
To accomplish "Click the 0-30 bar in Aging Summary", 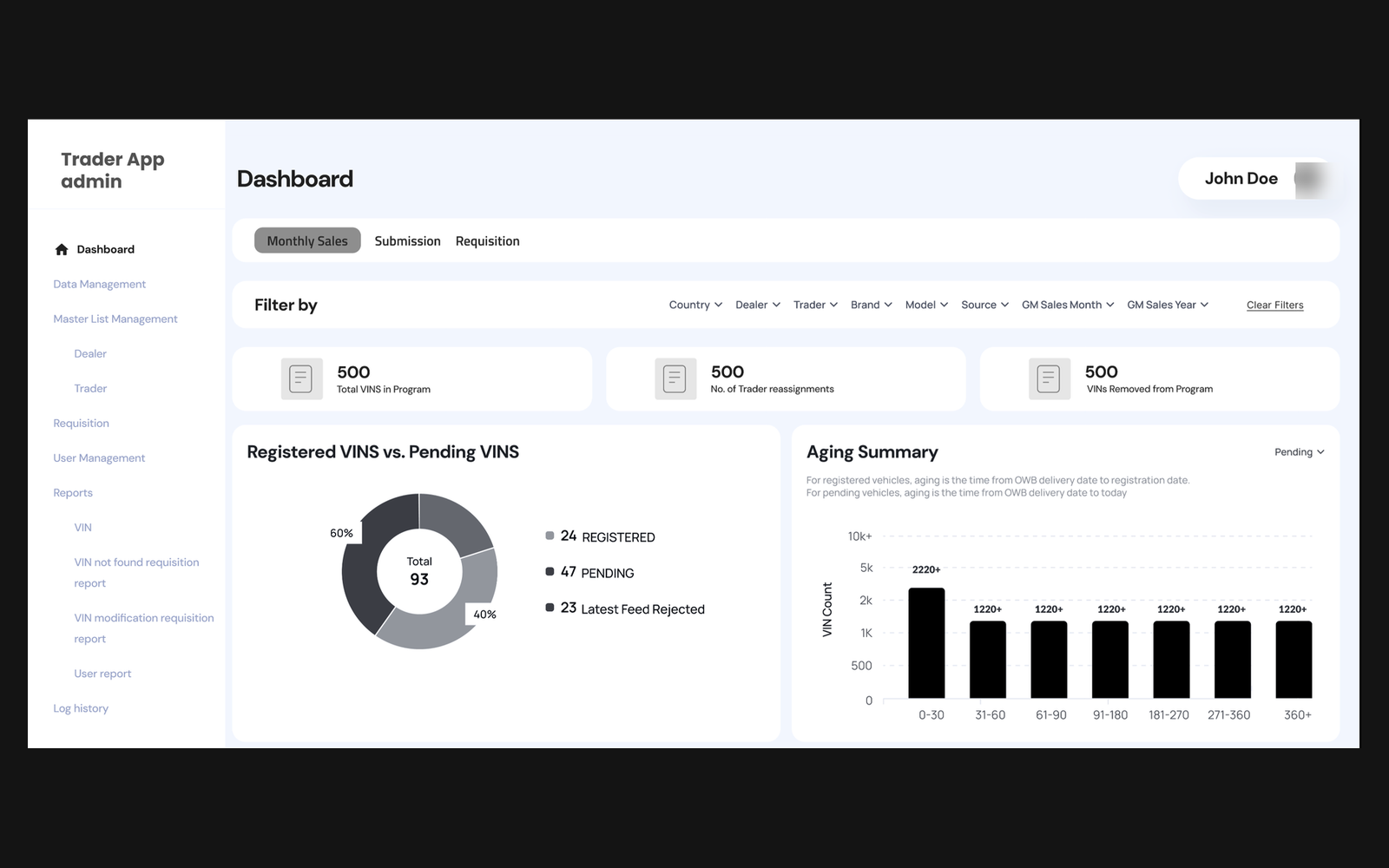I will click(x=926, y=643).
